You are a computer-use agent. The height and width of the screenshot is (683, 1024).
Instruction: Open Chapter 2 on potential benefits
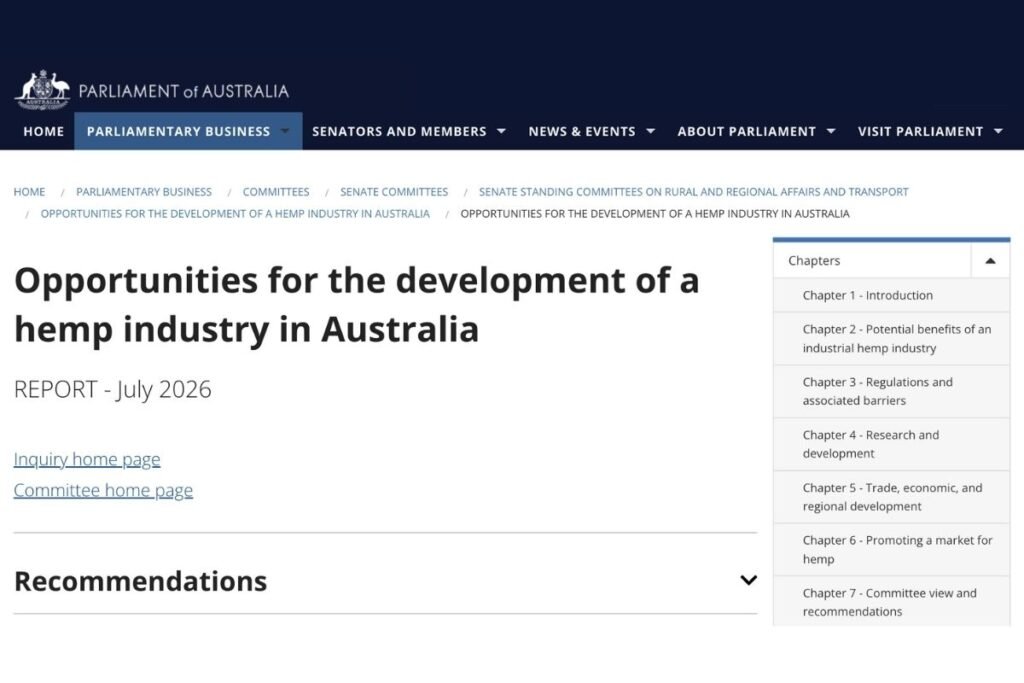pyautogui.click(x=891, y=338)
